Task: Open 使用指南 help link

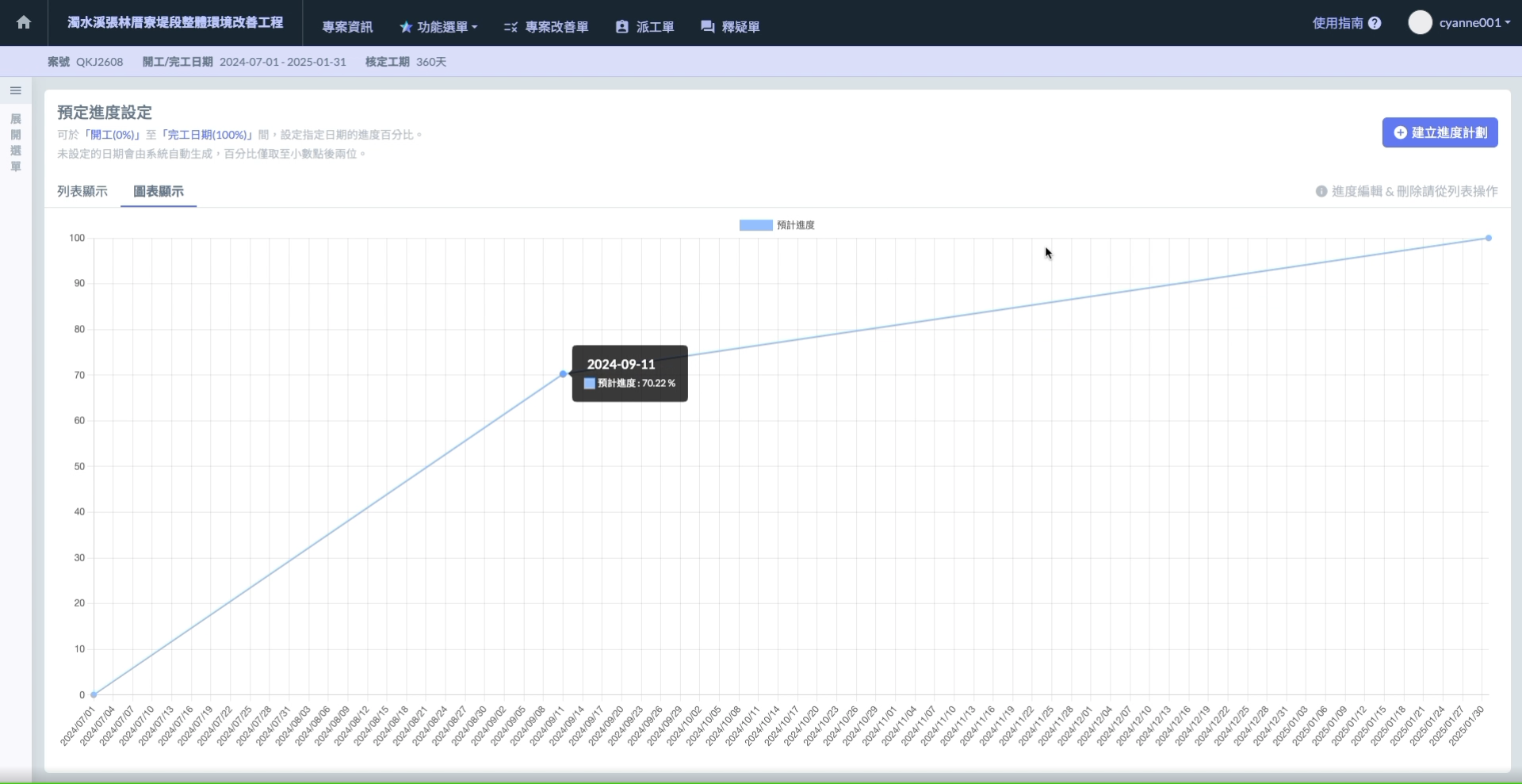Action: tap(1337, 23)
